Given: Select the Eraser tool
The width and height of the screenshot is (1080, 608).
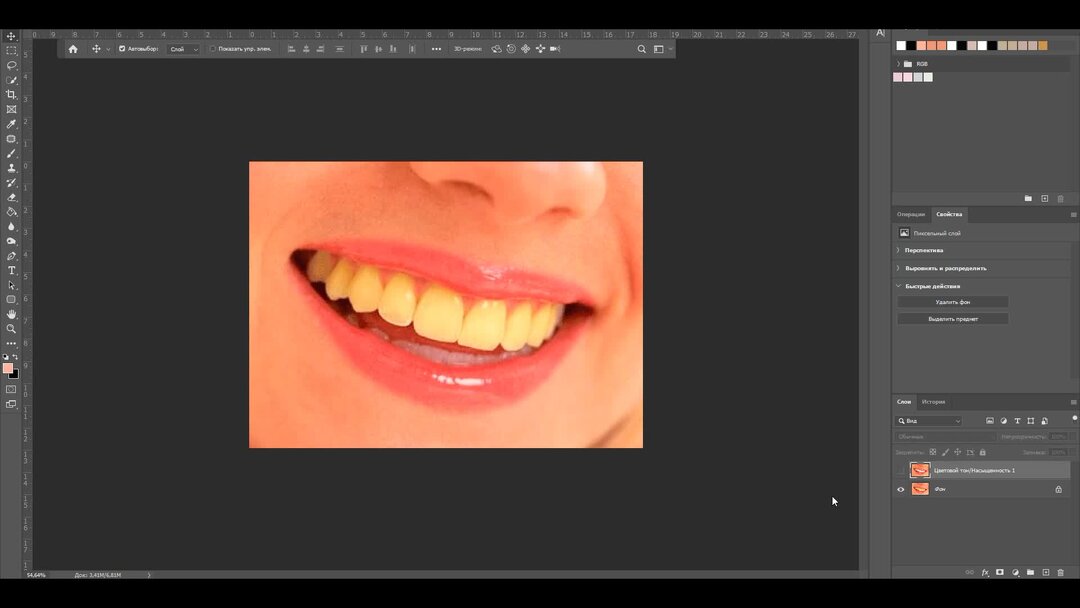Looking at the screenshot, I should (11, 197).
